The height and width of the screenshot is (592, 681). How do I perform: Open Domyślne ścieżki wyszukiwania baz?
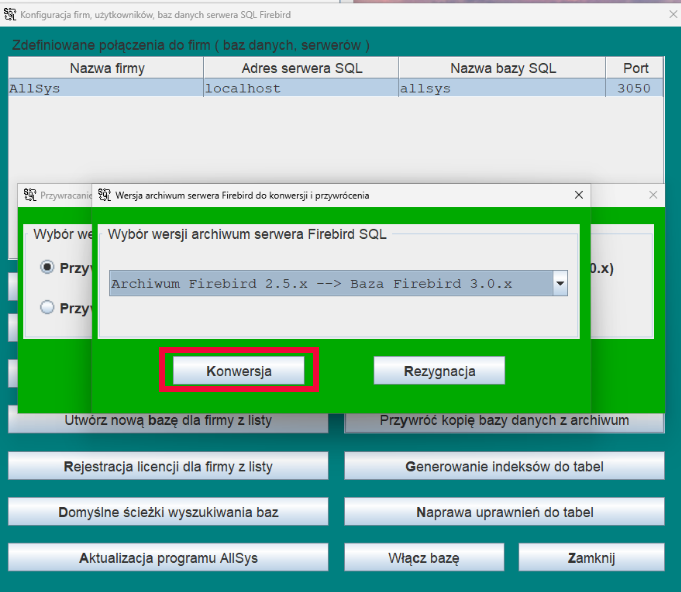168,512
